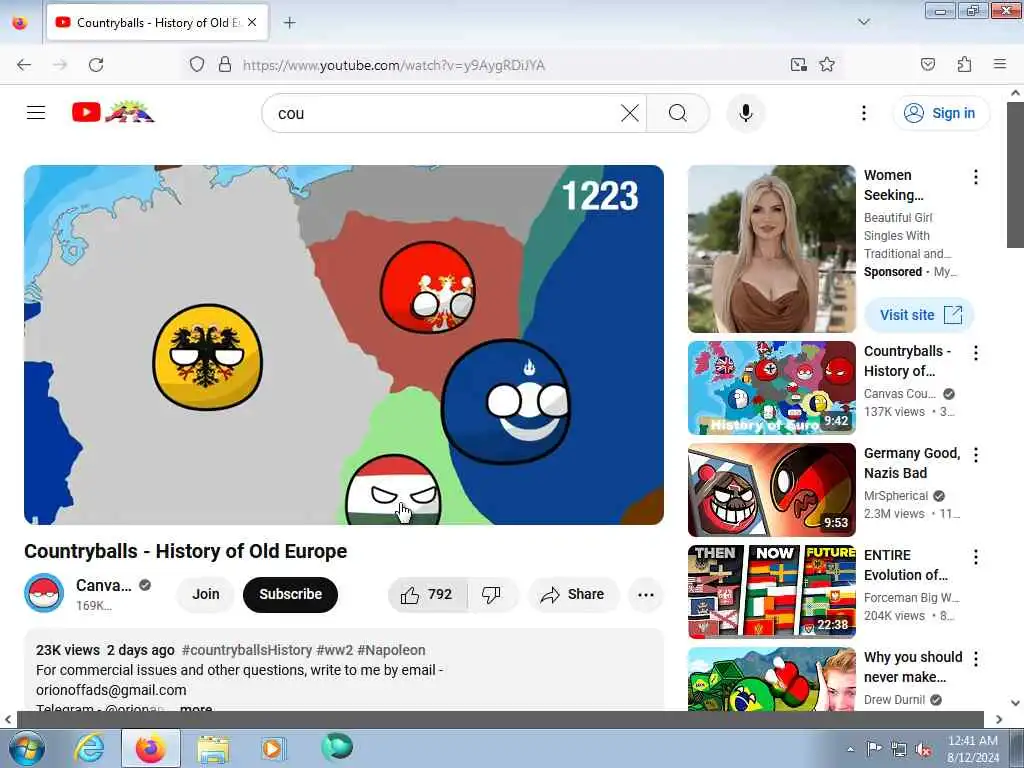Screen dimensions: 1024x768
Task: Open Firefox application menu
Action: point(999,65)
